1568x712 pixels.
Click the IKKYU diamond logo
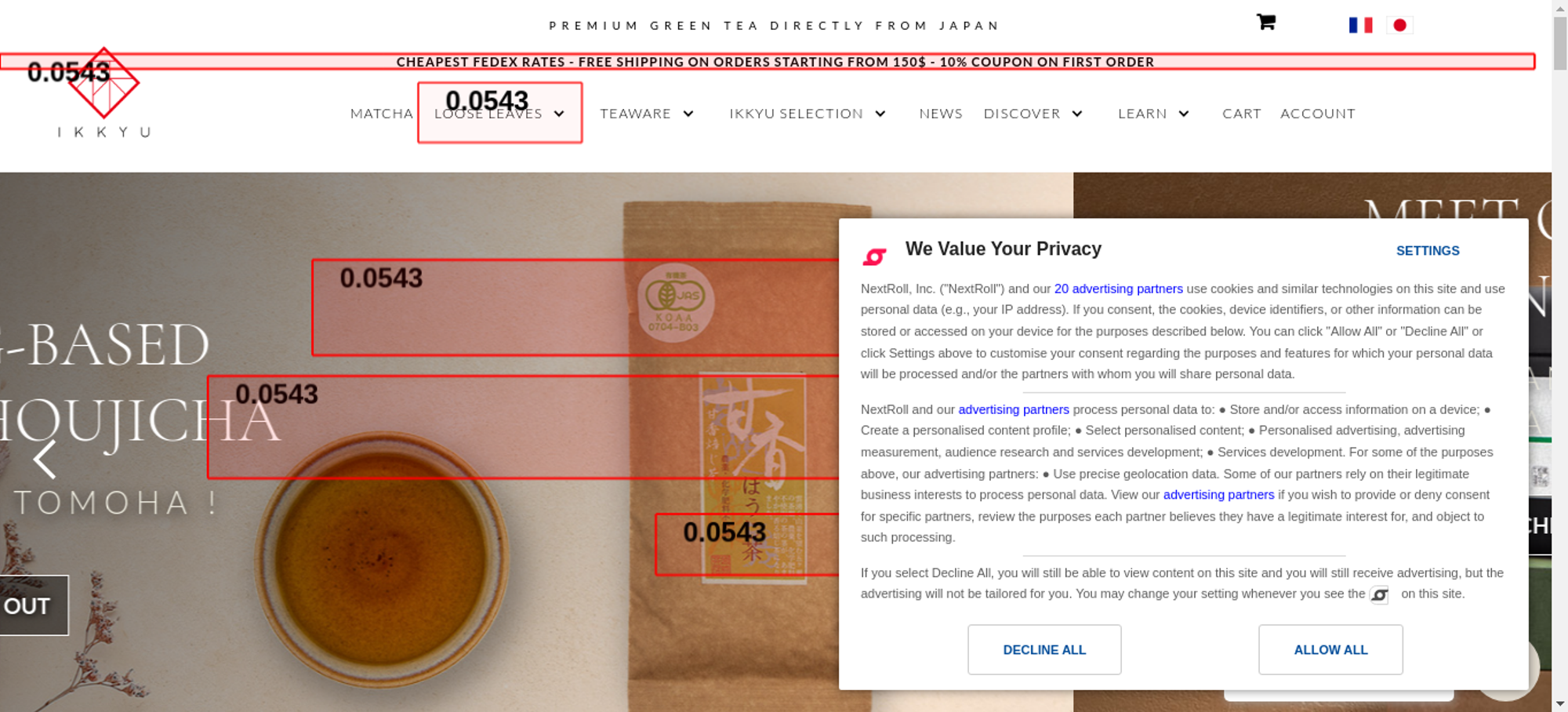[x=104, y=83]
